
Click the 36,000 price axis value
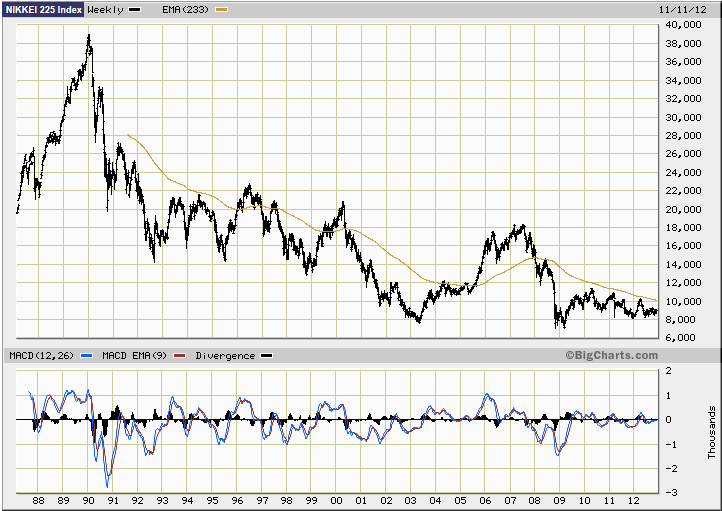pos(684,62)
